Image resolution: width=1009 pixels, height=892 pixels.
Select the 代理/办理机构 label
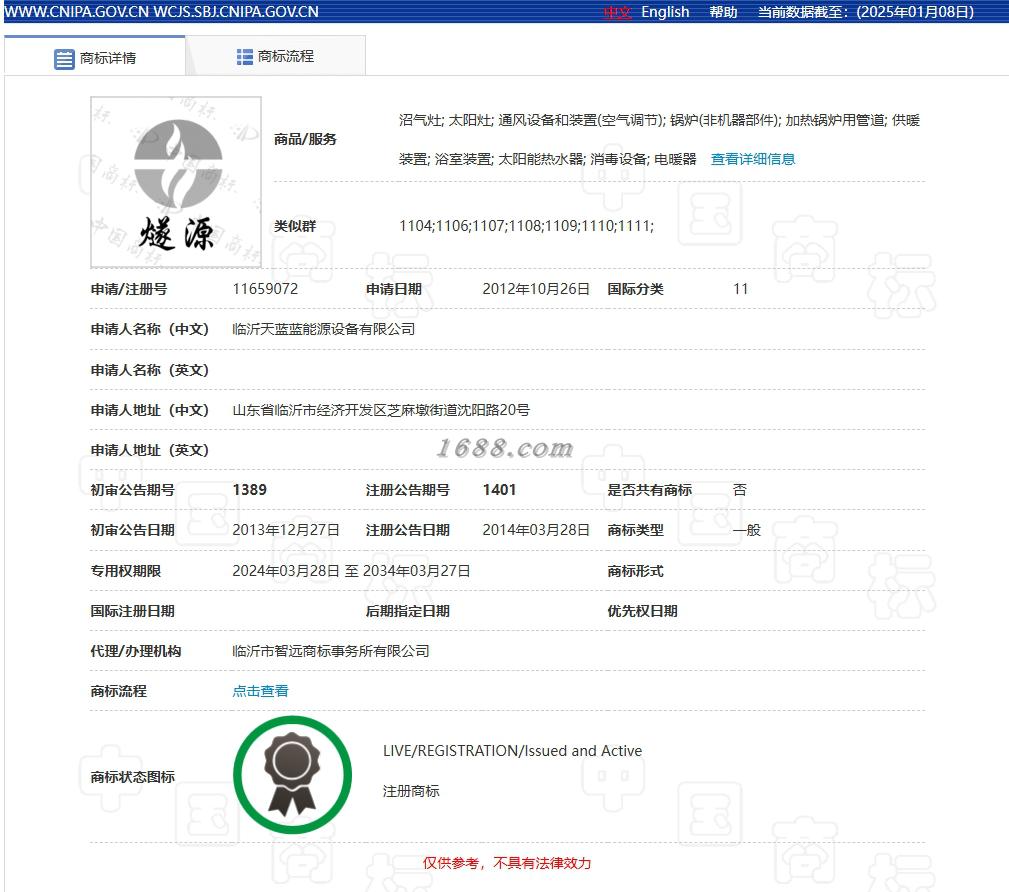pyautogui.click(x=136, y=651)
